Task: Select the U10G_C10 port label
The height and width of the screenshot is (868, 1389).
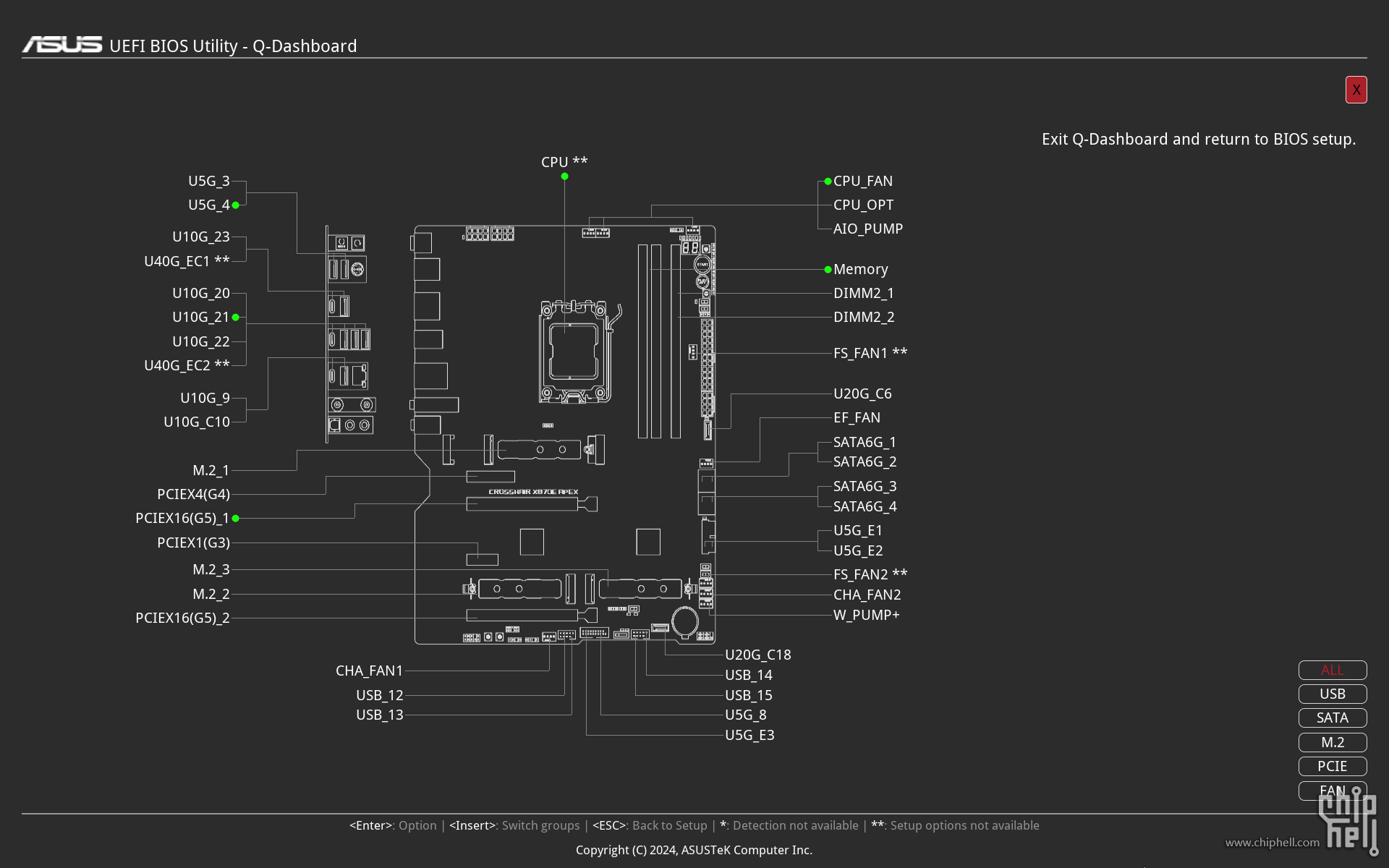Action: 196,422
